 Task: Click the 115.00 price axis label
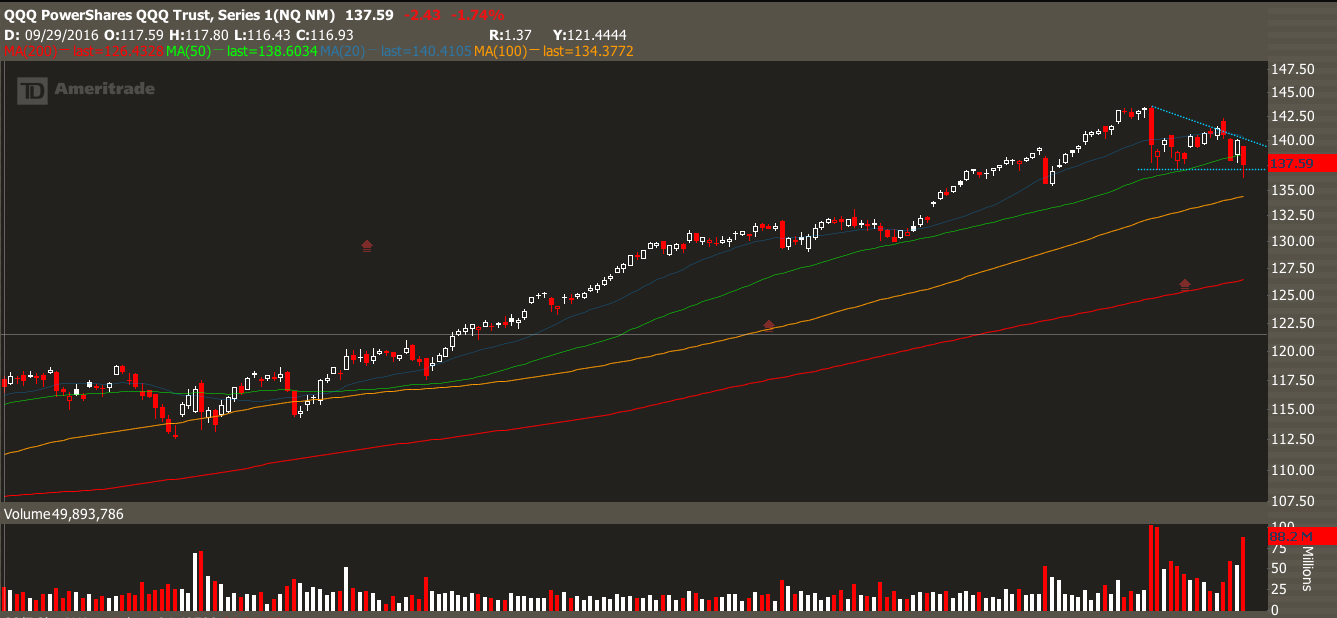point(1293,409)
